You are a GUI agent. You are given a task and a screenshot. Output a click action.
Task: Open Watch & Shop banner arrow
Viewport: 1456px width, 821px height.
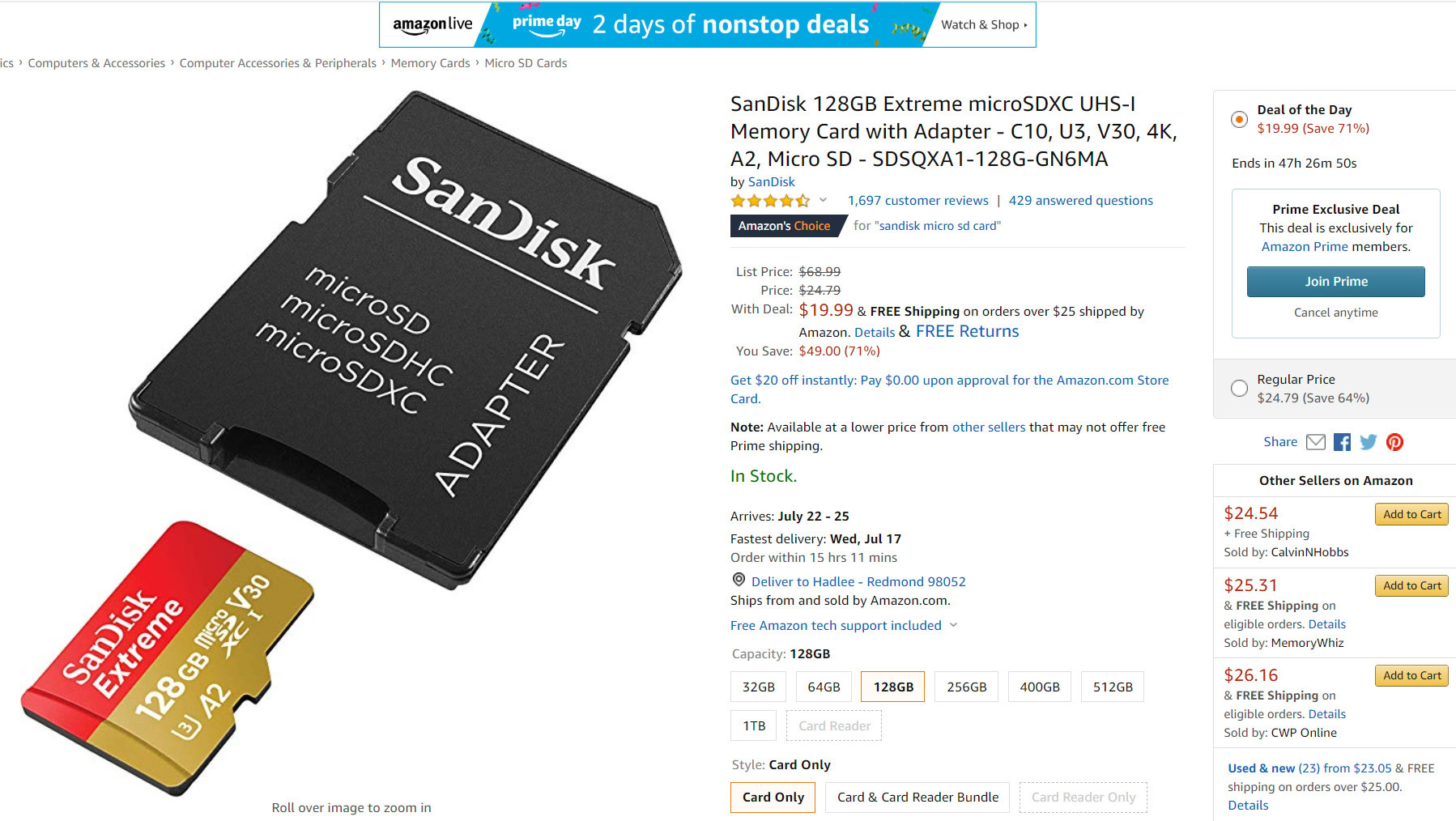click(1025, 25)
